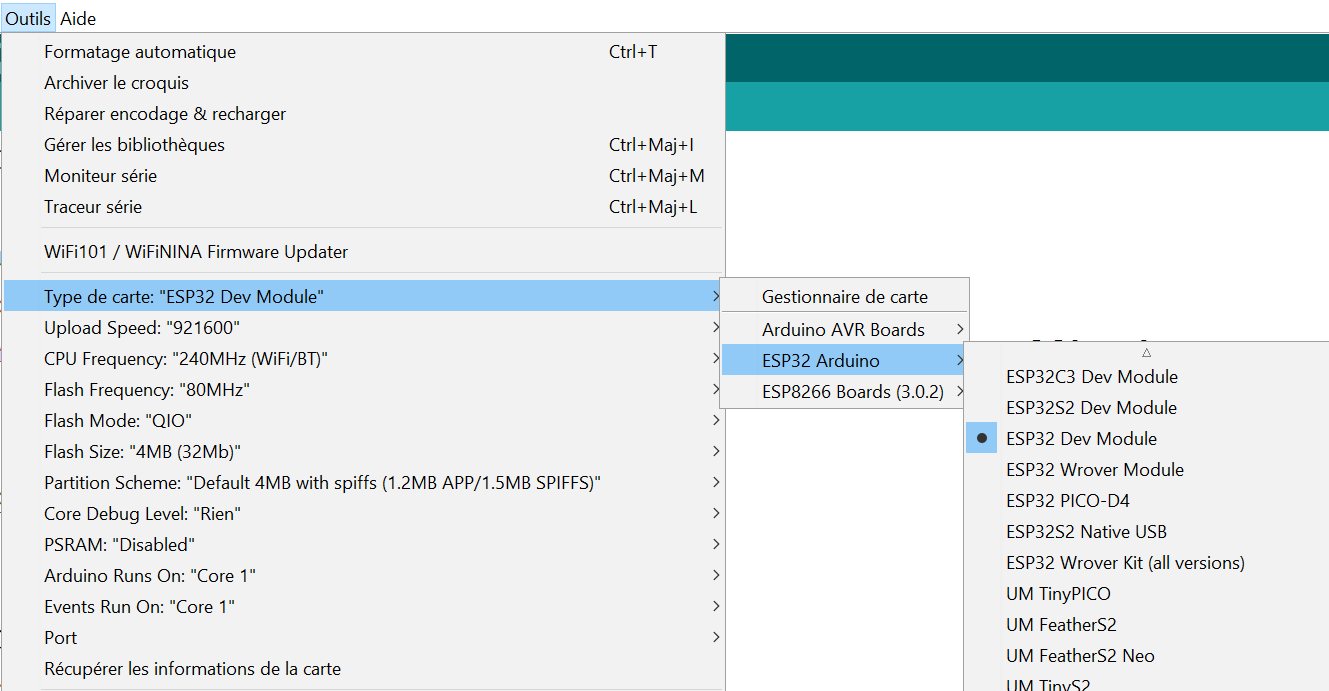Select the ESP32 Dev Module radio option
Image resolution: width=1329 pixels, height=691 pixels.
point(1081,439)
